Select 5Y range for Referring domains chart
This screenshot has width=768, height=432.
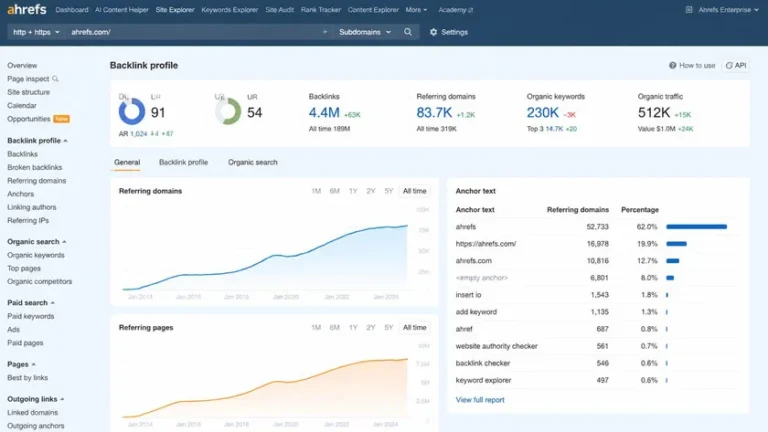[x=389, y=191]
